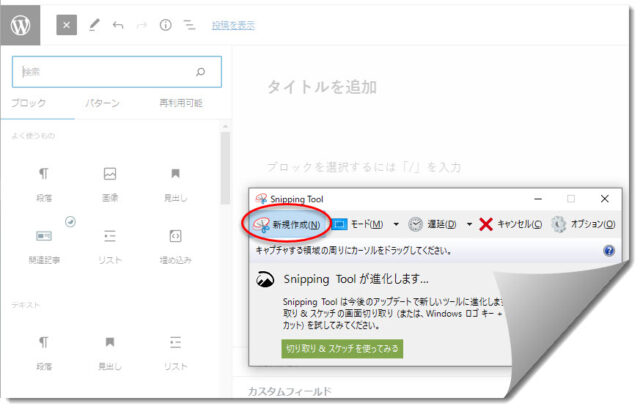Switch to the ブロック tab
640x409 pixels.
tap(29, 103)
